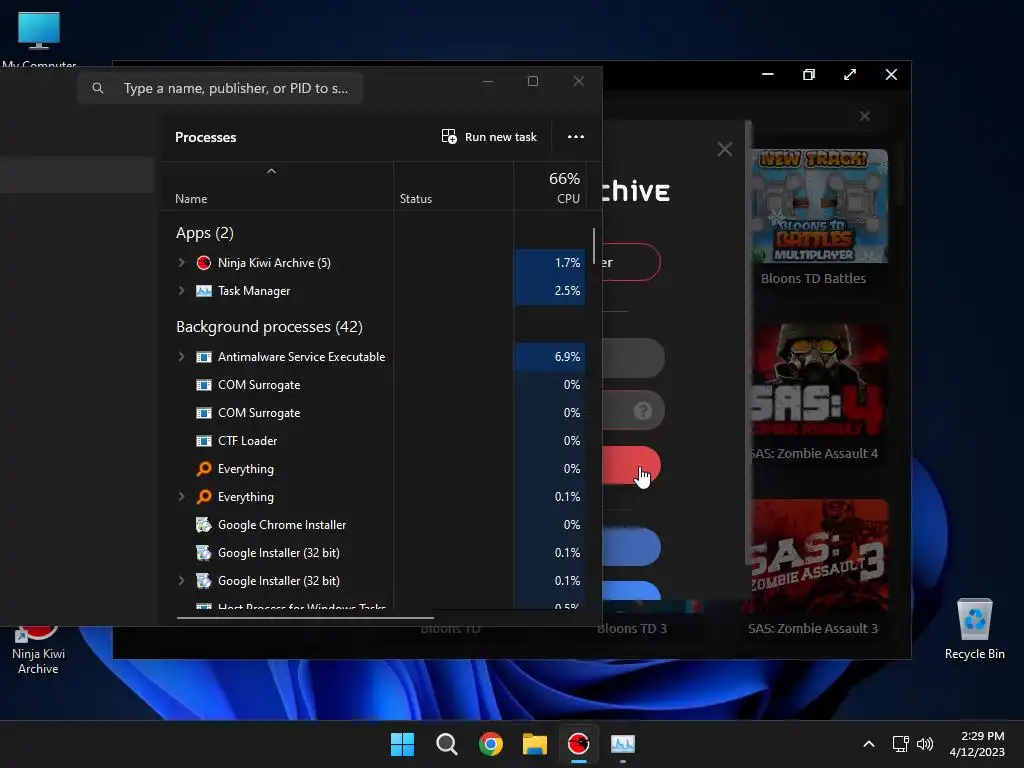The width and height of the screenshot is (1024, 768).
Task: Select the Task Manager process icon
Action: pos(204,291)
